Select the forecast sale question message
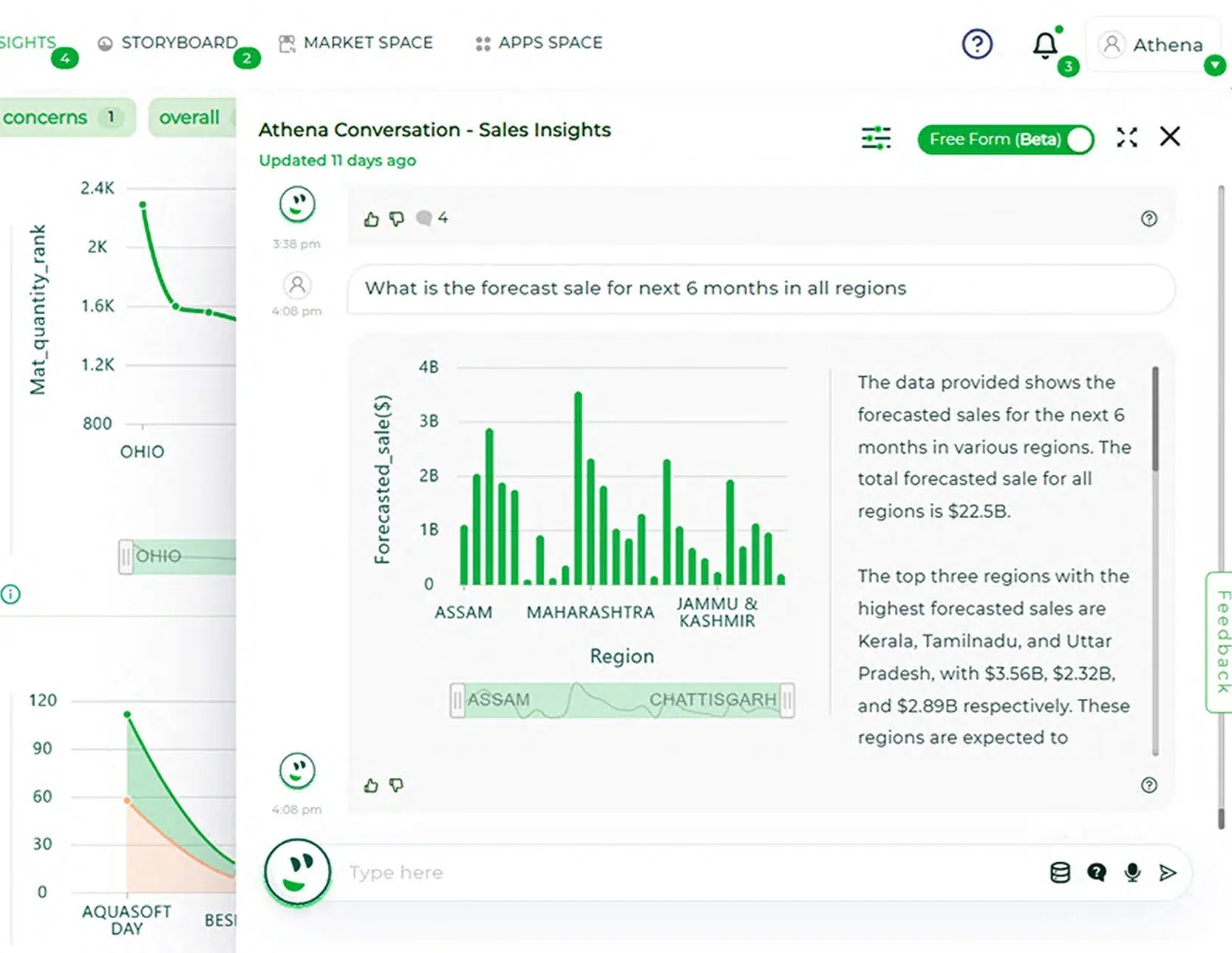Image resolution: width=1232 pixels, height=953 pixels. click(x=760, y=289)
